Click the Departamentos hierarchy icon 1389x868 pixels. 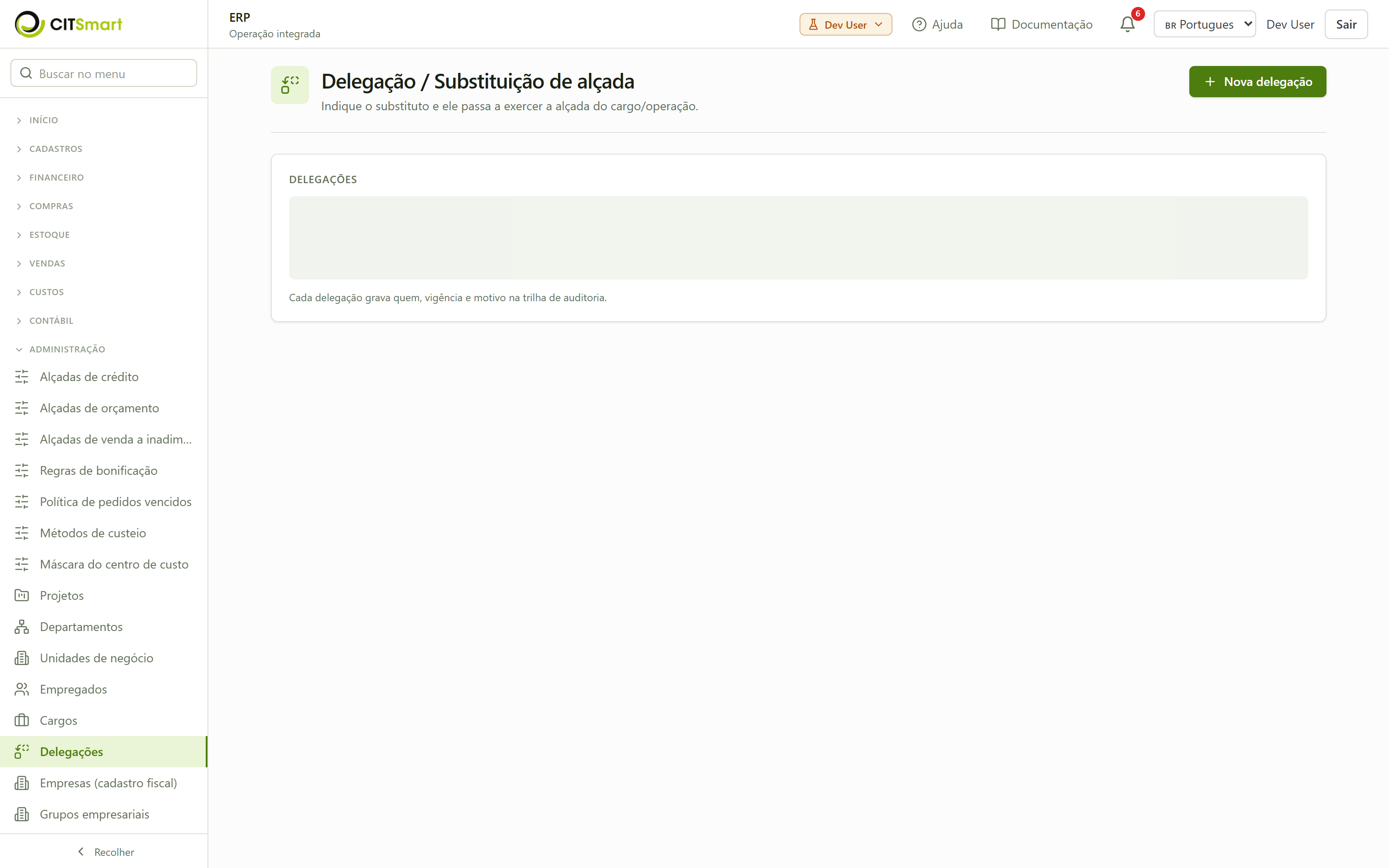coord(22,627)
